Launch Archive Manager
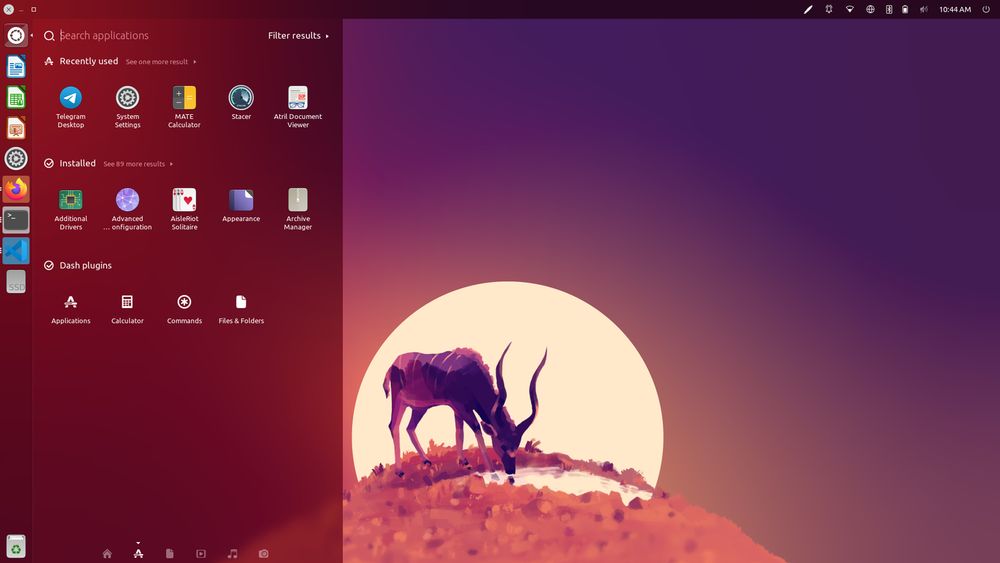Viewport: 1000px width, 563px height. (x=298, y=208)
